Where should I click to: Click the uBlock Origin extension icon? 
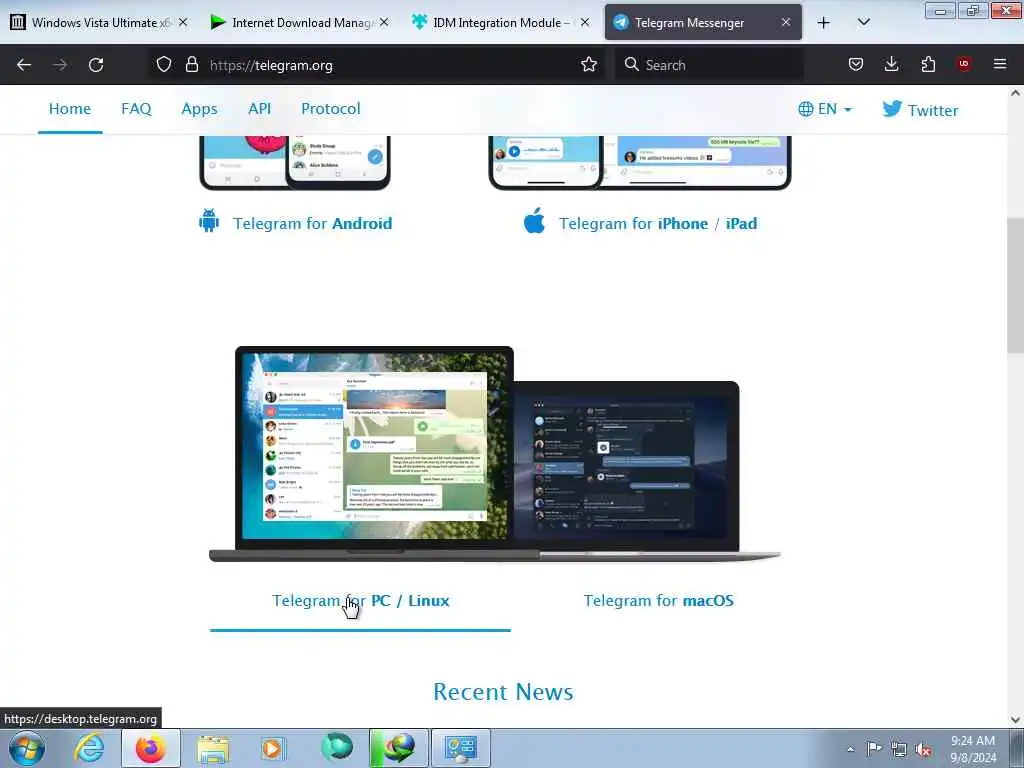pyautogui.click(x=963, y=64)
